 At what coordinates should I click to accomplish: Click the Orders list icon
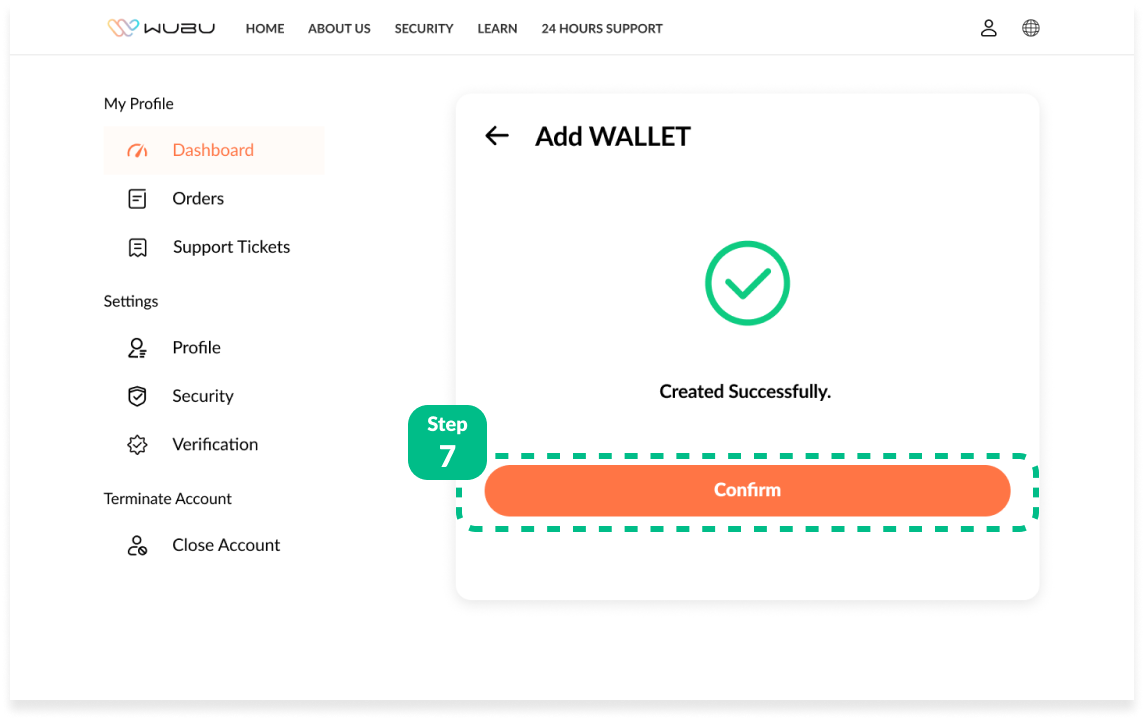[138, 199]
